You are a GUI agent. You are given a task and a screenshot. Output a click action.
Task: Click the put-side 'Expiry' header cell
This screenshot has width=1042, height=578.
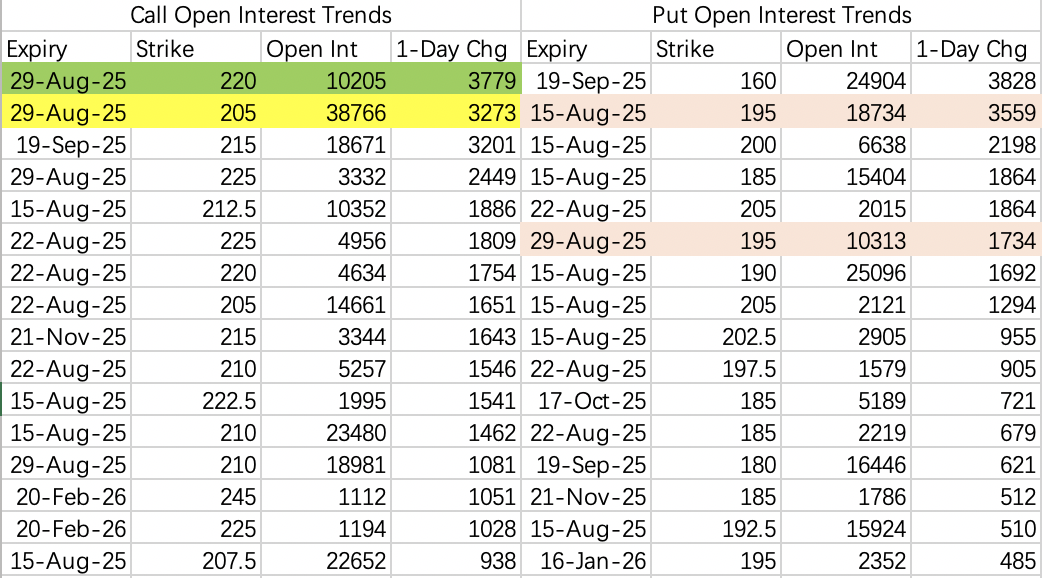(586, 49)
